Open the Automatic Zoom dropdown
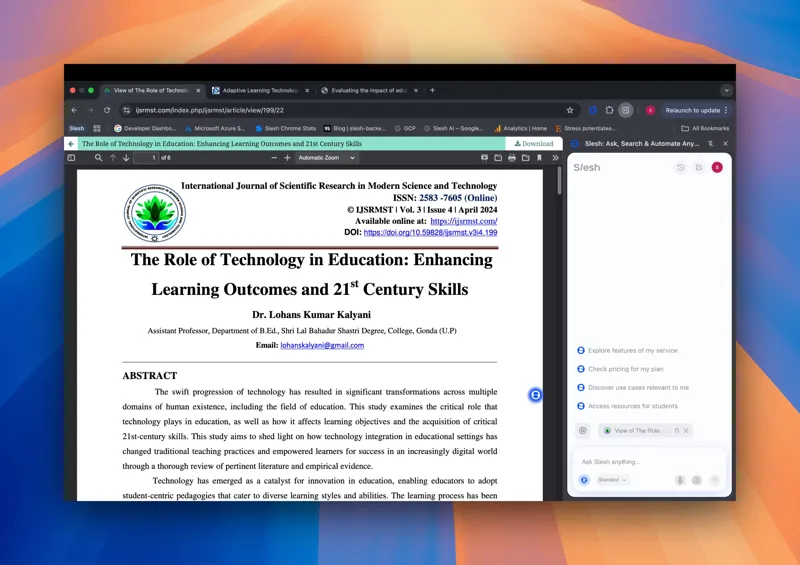The height and width of the screenshot is (565, 800). (x=326, y=158)
